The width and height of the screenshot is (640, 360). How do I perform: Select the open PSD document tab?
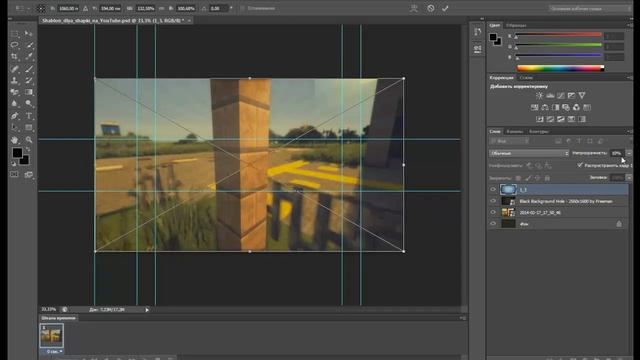(113, 20)
